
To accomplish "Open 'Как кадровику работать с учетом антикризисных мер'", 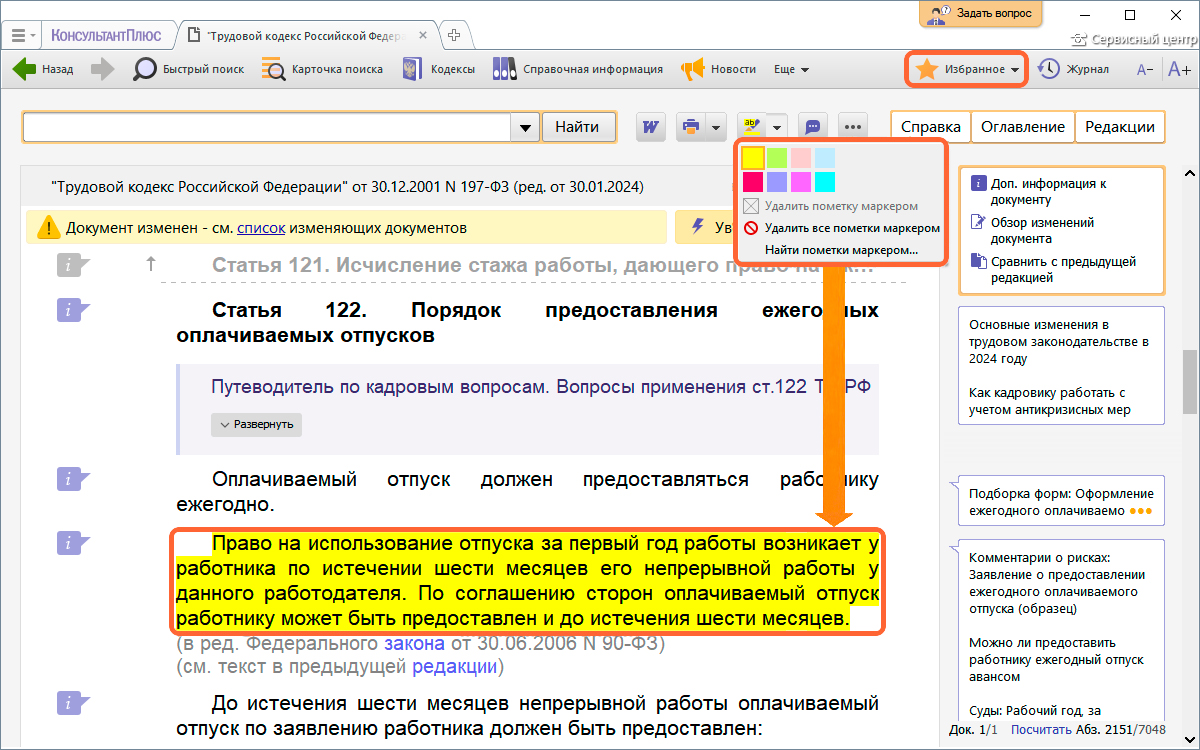I will (1047, 402).
